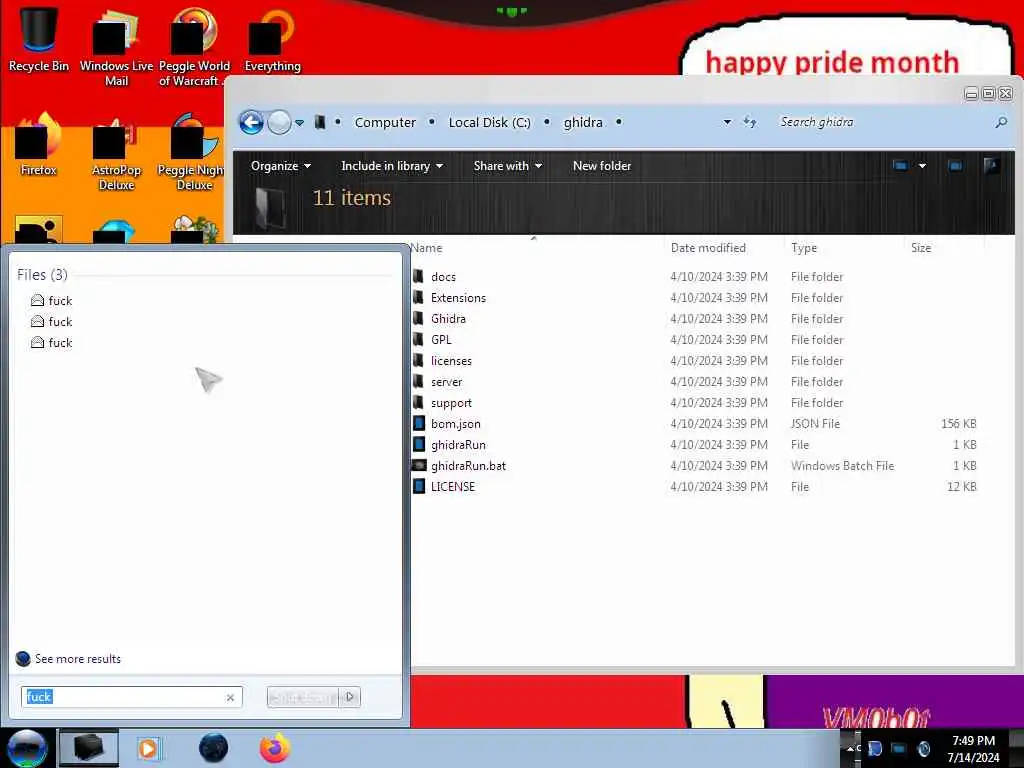
Task: Launch Firefox from the taskbar
Action: (x=274, y=748)
